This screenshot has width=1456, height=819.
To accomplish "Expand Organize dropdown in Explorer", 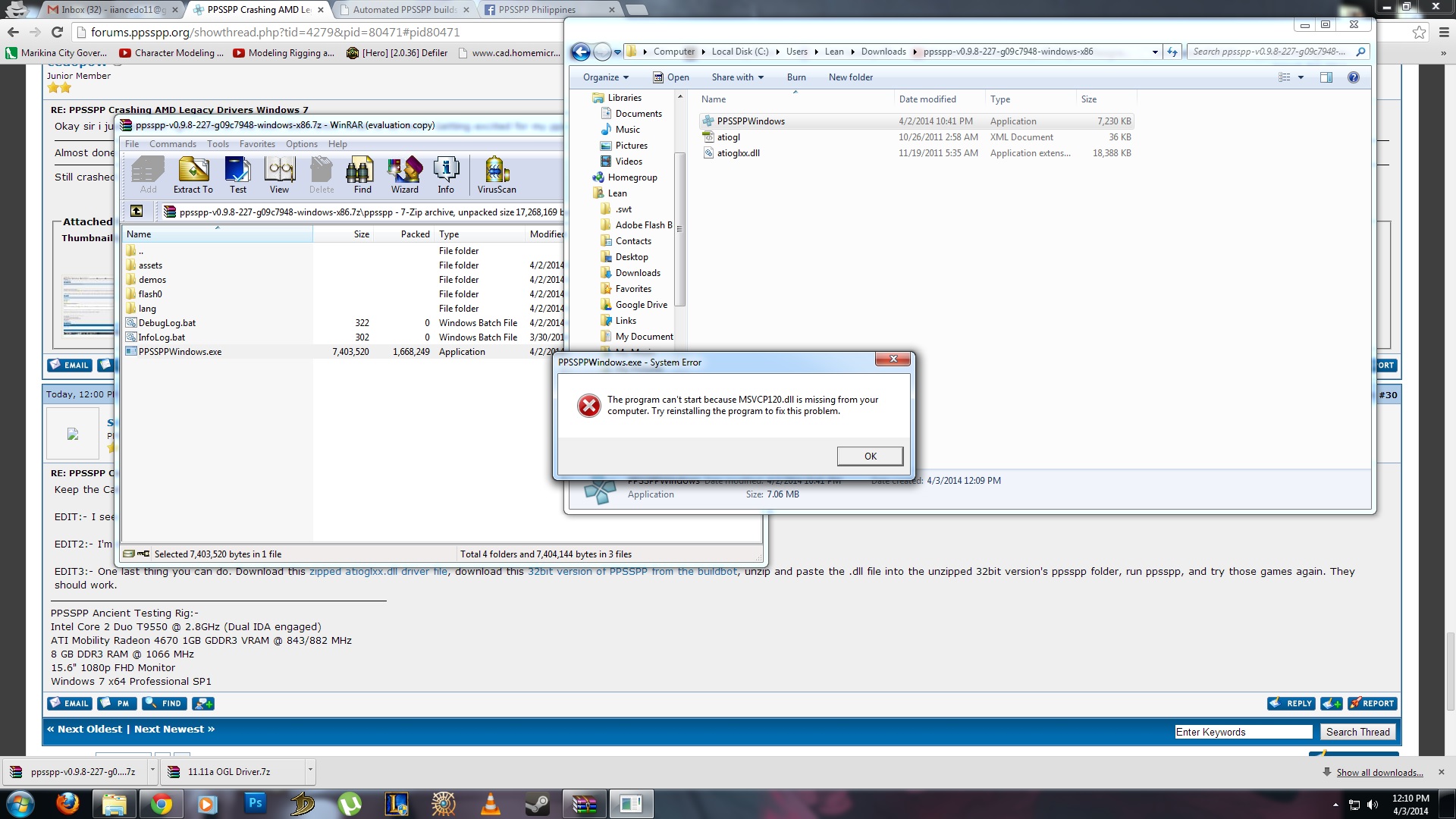I will (605, 77).
